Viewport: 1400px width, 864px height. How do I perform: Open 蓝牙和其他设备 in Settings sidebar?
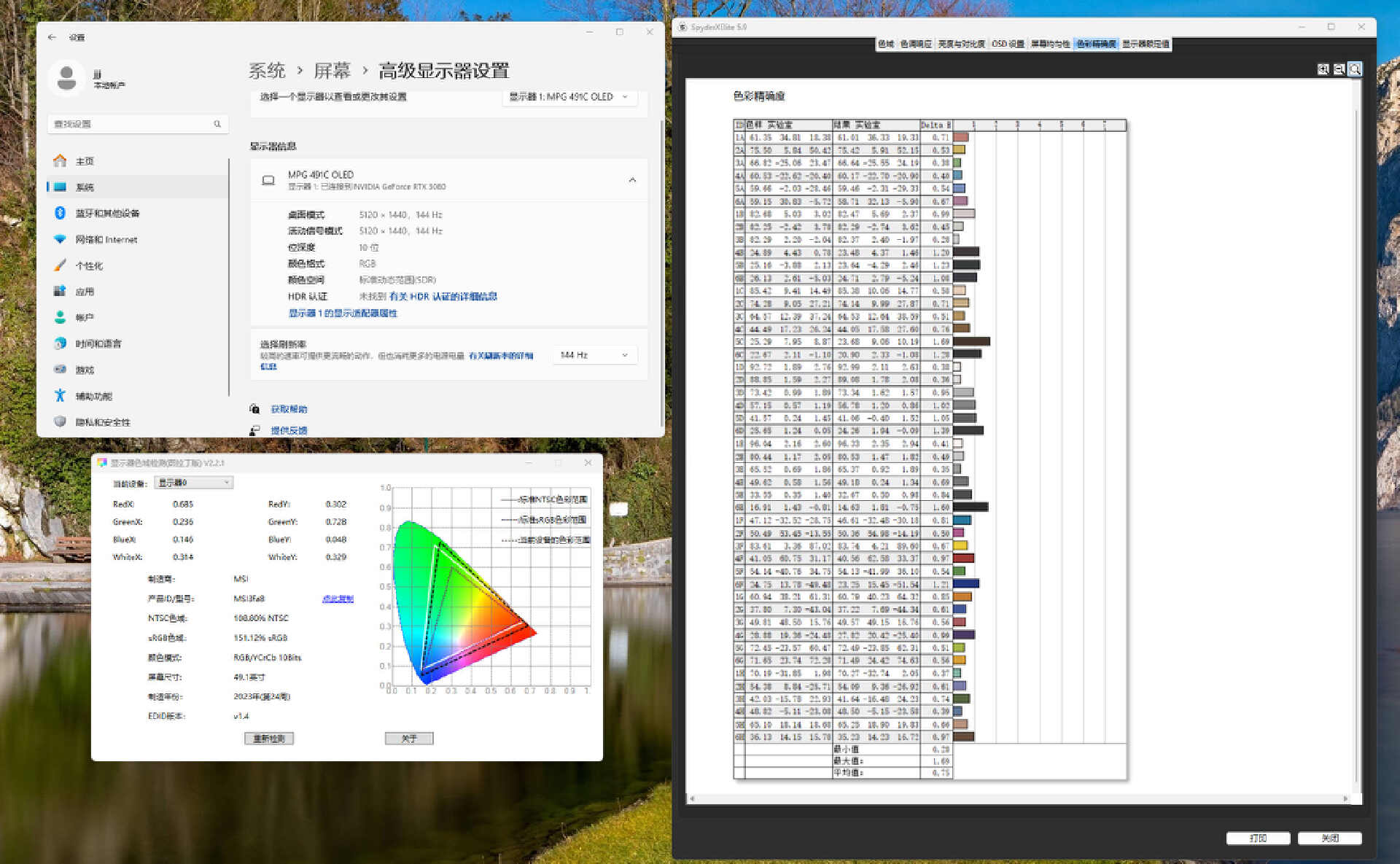point(107,213)
